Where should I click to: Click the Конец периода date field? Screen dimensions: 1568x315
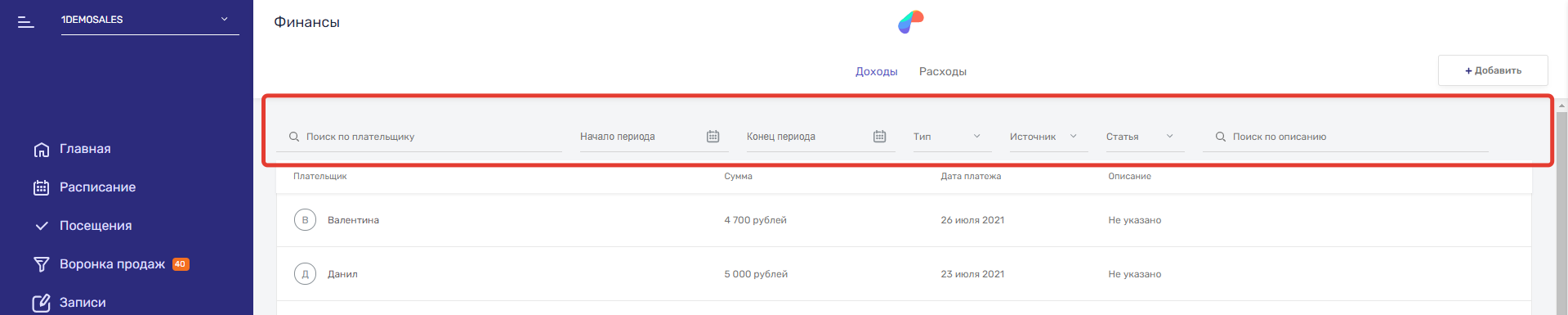[x=820, y=137]
